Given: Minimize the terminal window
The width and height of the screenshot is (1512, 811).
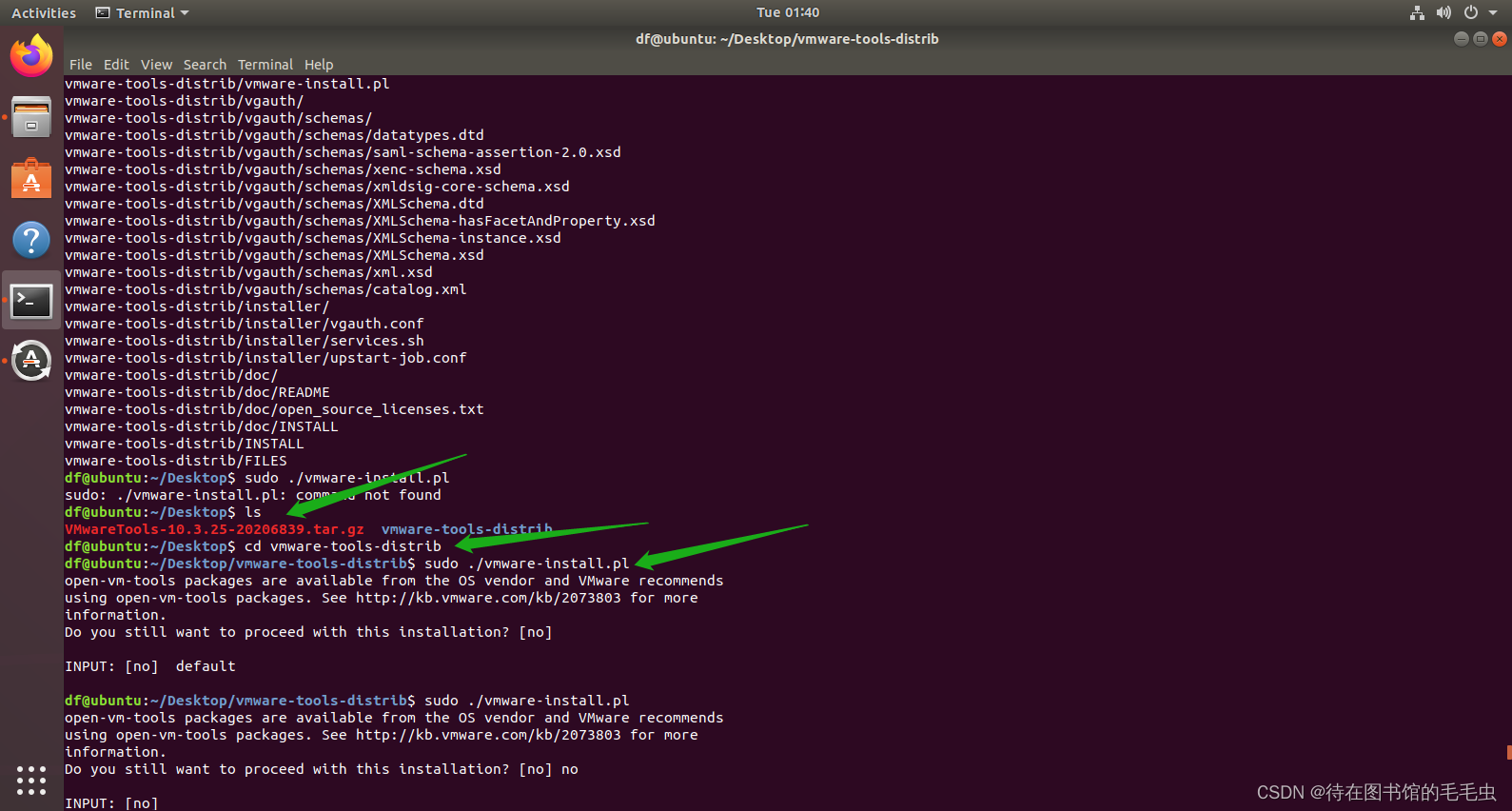Looking at the screenshot, I should point(1462,39).
